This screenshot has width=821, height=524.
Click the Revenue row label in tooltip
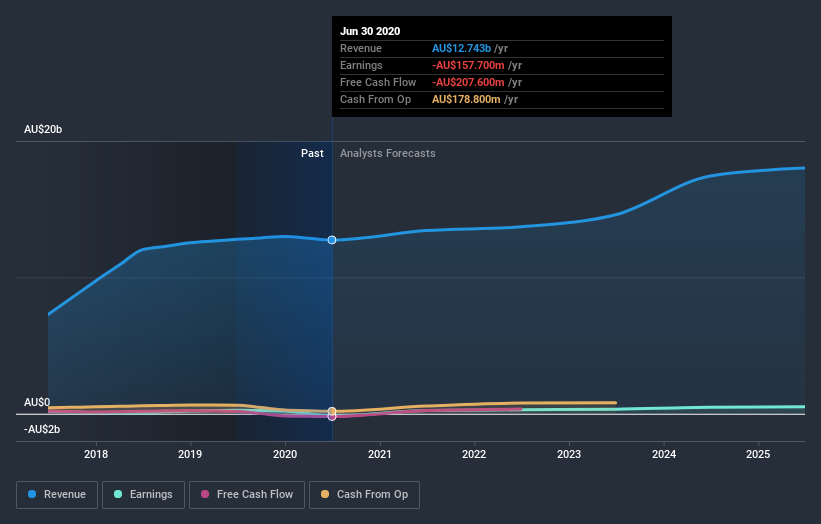click(361, 48)
